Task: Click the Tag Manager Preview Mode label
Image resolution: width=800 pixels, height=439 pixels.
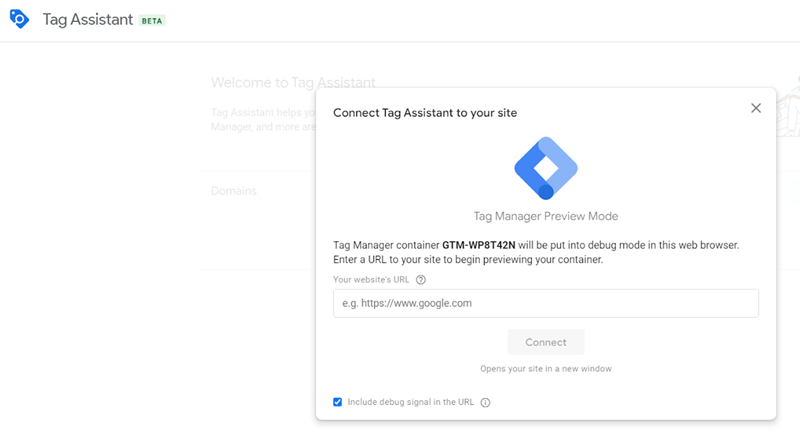Action: pyautogui.click(x=545, y=216)
